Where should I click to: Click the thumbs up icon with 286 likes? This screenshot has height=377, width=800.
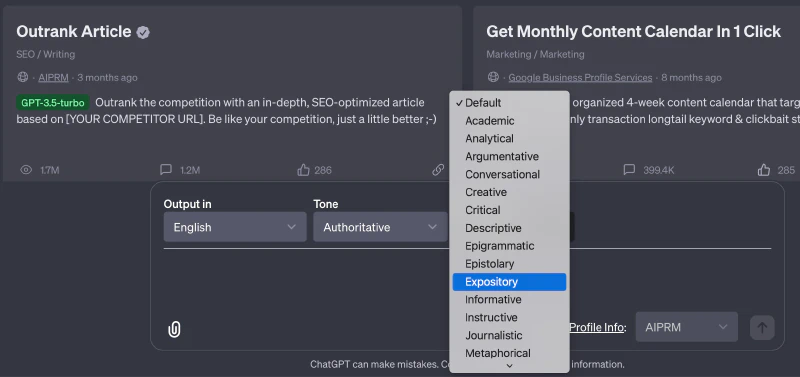click(304, 170)
